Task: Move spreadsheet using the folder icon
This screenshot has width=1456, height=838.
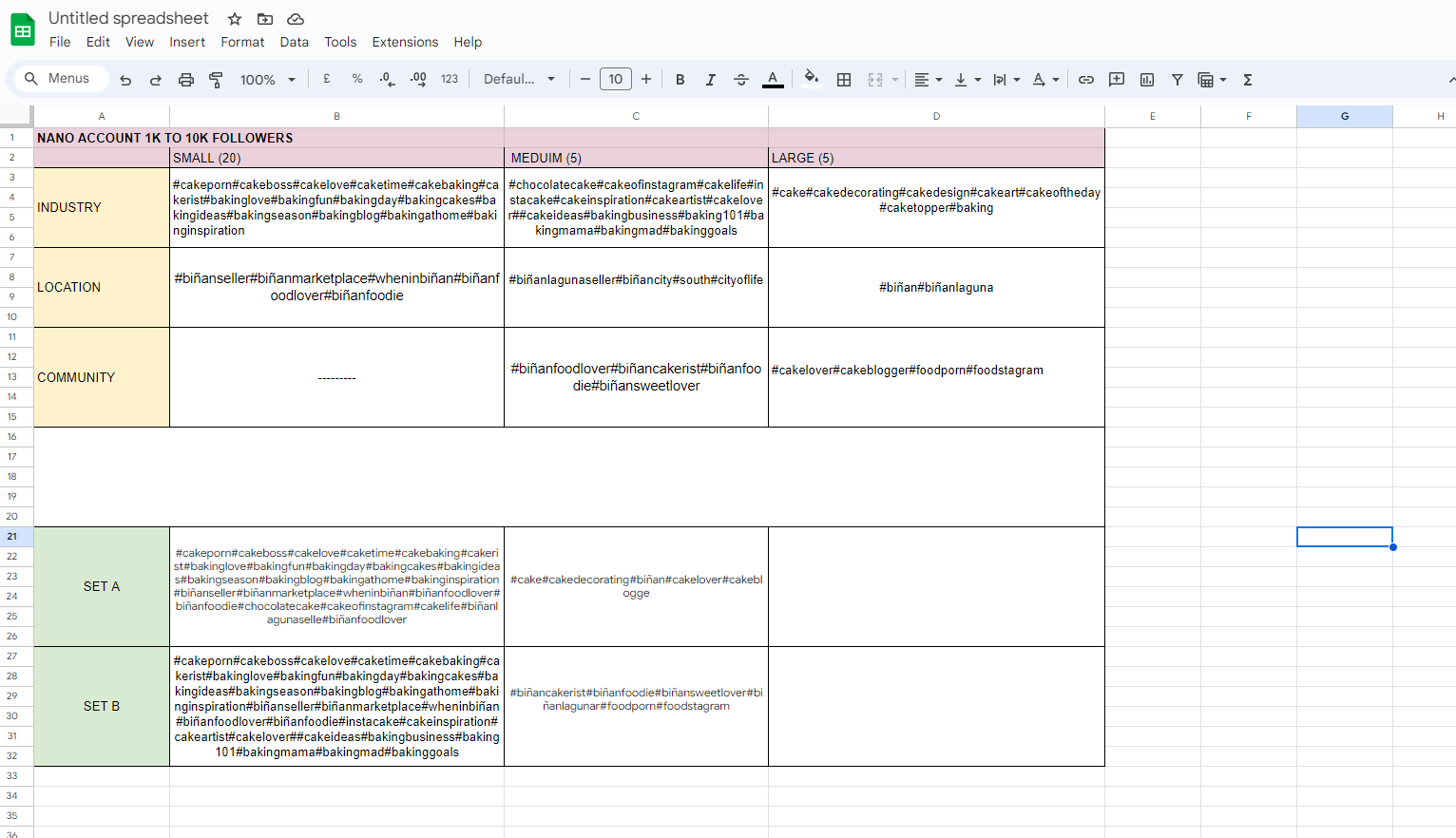Action: (265, 19)
